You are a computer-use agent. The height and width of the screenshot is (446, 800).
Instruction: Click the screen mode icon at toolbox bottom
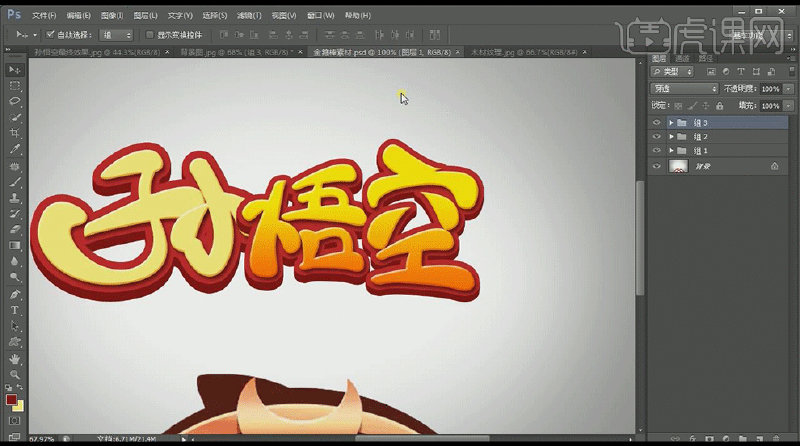[14, 436]
